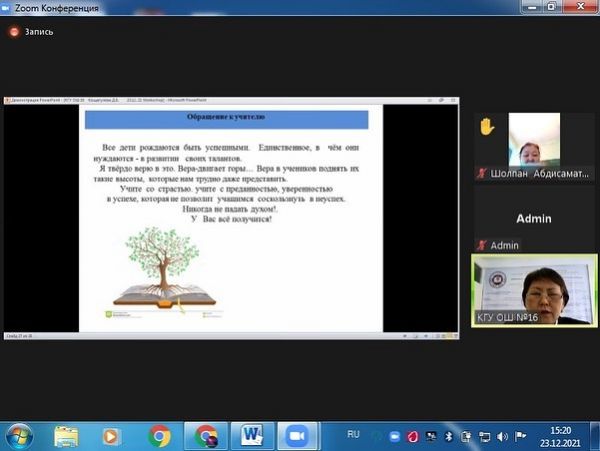Select the КГУ ОШ №16 speaker video tile

click(533, 290)
